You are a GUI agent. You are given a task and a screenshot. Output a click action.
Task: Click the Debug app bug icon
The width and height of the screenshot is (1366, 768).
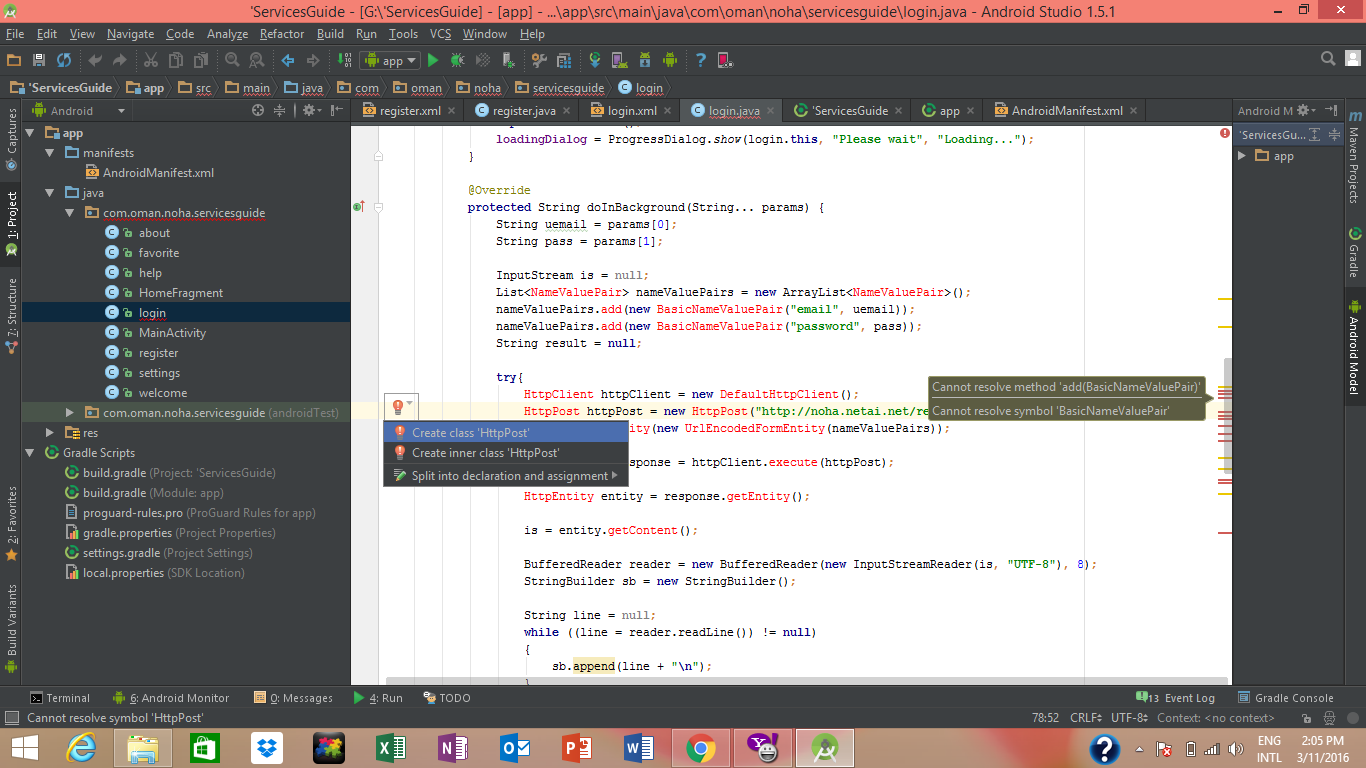[458, 61]
